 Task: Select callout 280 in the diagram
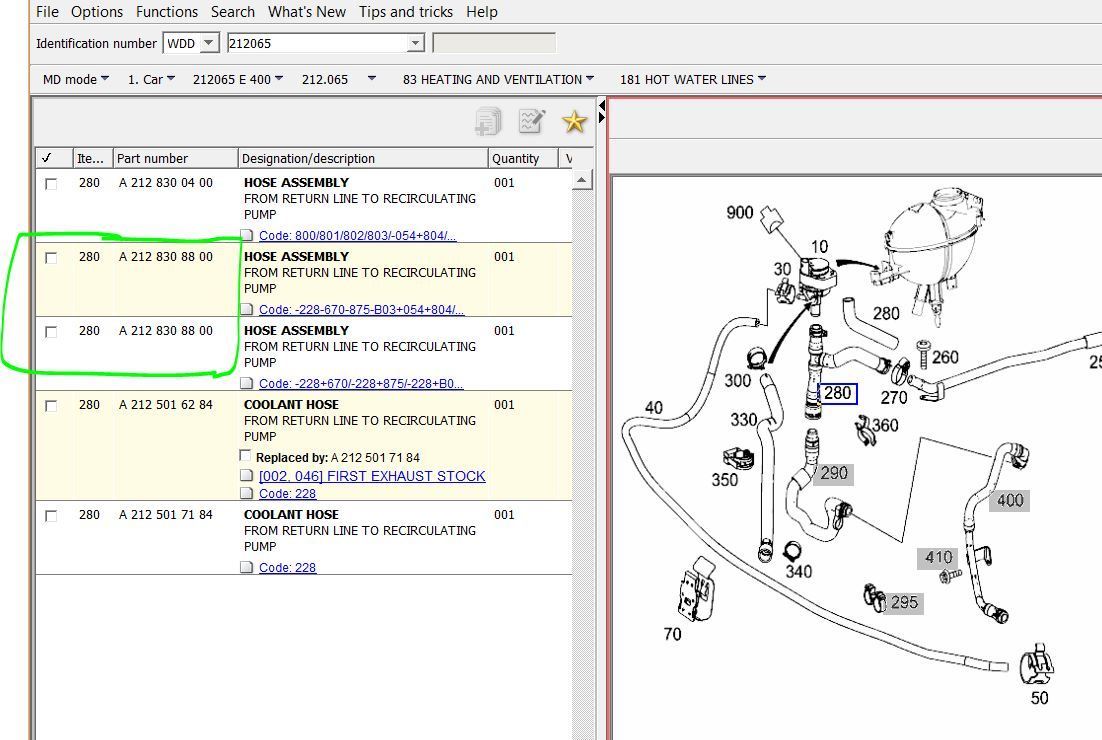(x=838, y=393)
